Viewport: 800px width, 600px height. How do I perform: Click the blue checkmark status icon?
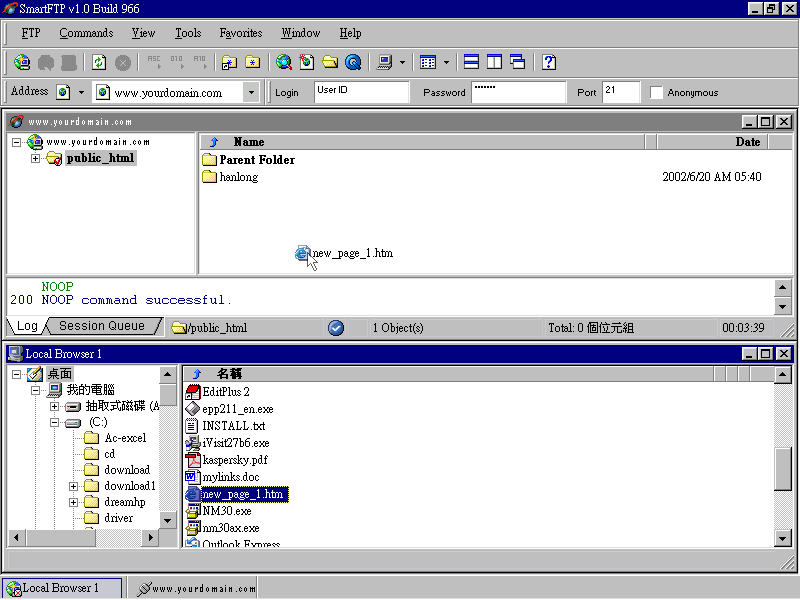click(x=336, y=328)
